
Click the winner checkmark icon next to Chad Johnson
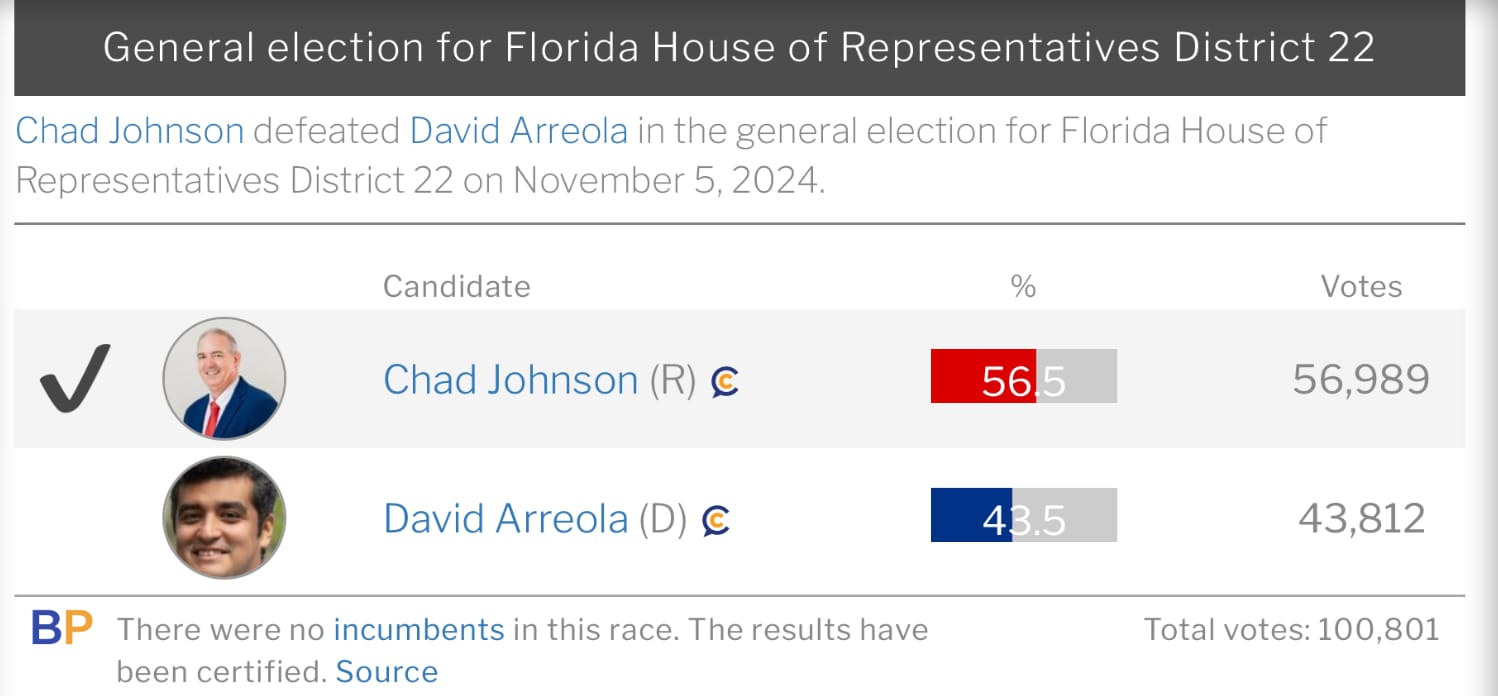[75, 378]
